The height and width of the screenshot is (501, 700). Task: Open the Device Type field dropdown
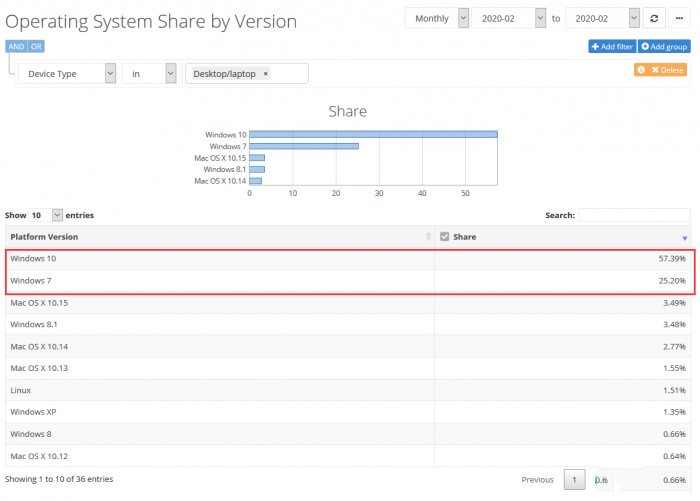click(68, 74)
